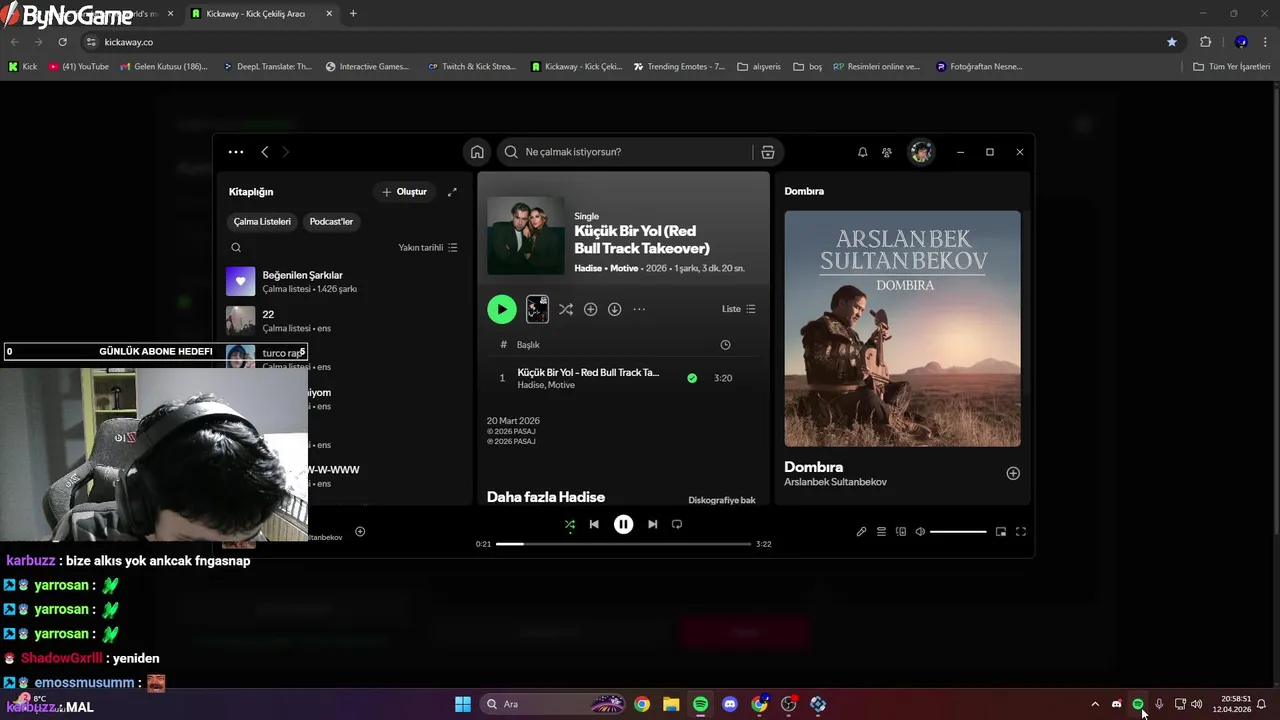
Task: Open the Discografiye bak link
Action: [722, 500]
